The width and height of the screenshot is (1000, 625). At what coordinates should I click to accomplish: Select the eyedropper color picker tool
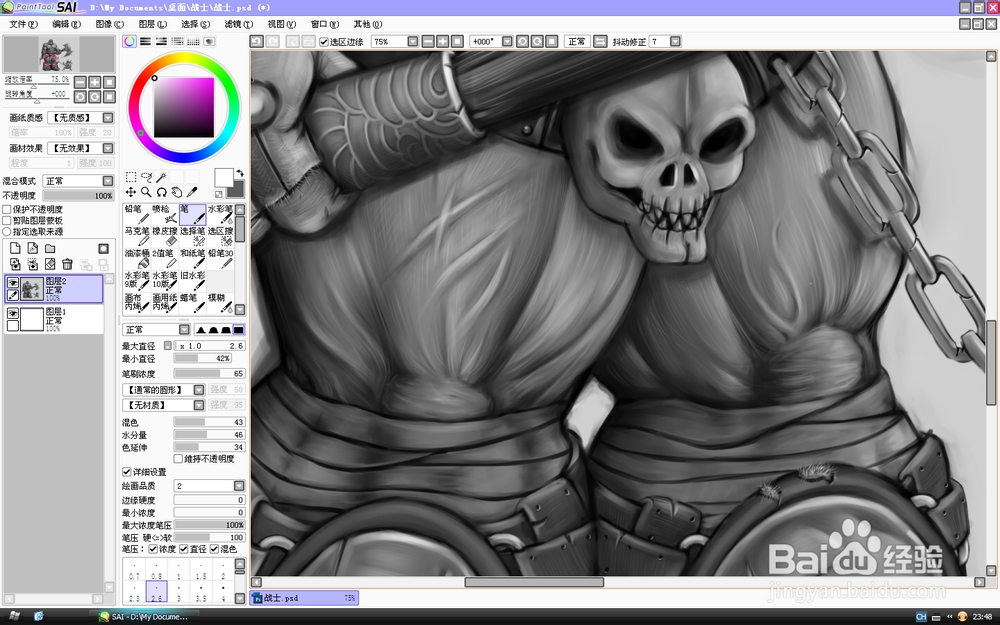[x=192, y=192]
